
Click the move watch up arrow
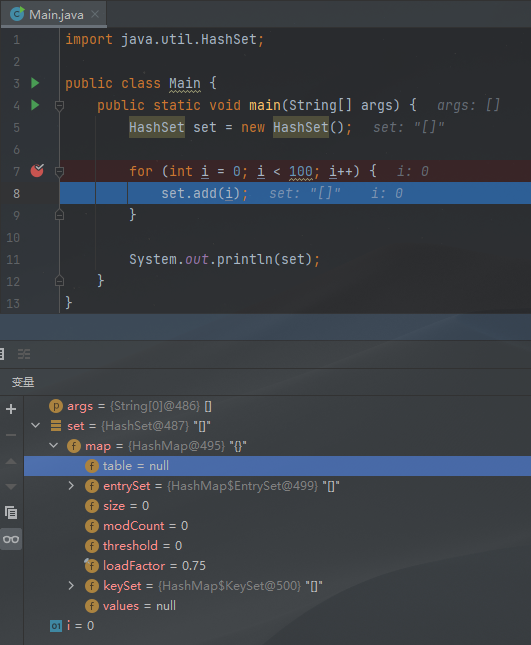11,461
